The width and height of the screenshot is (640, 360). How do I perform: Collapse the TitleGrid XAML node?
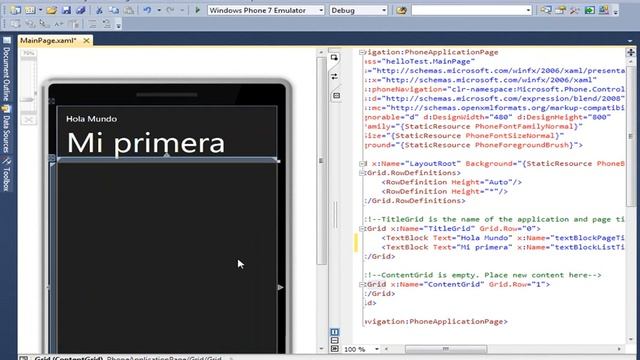coord(362,229)
